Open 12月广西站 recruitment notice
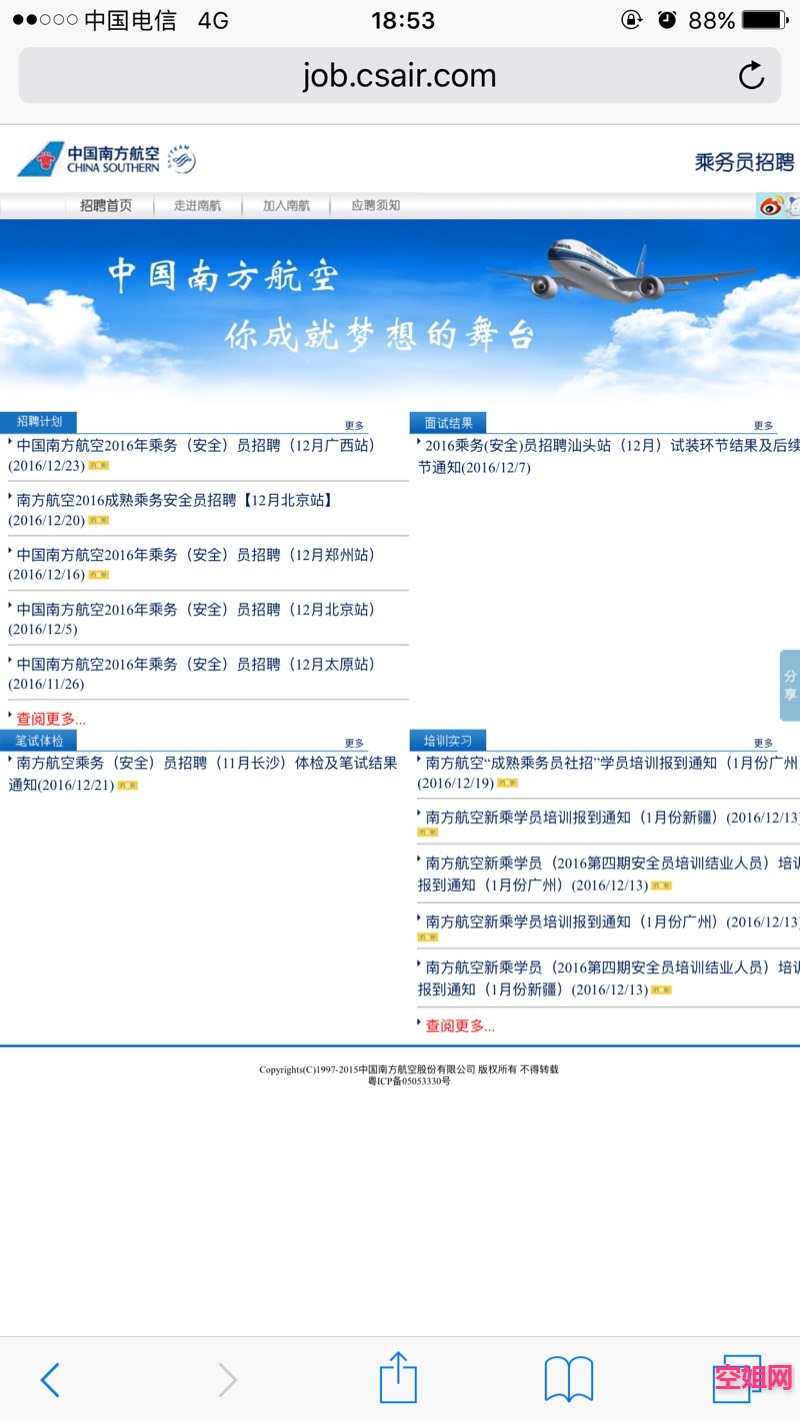 195,455
